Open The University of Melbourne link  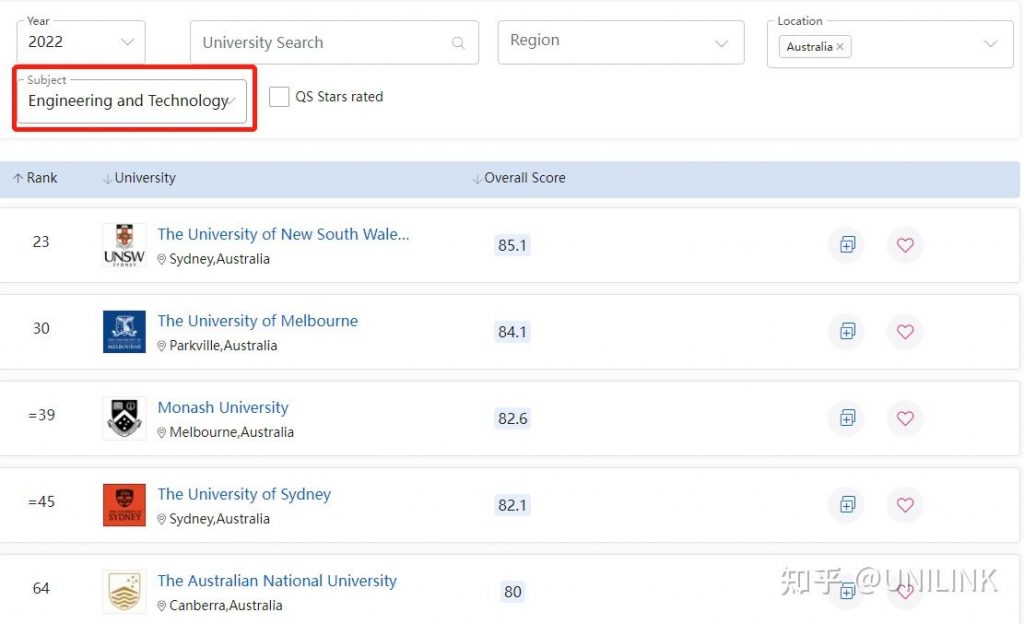[x=257, y=320]
